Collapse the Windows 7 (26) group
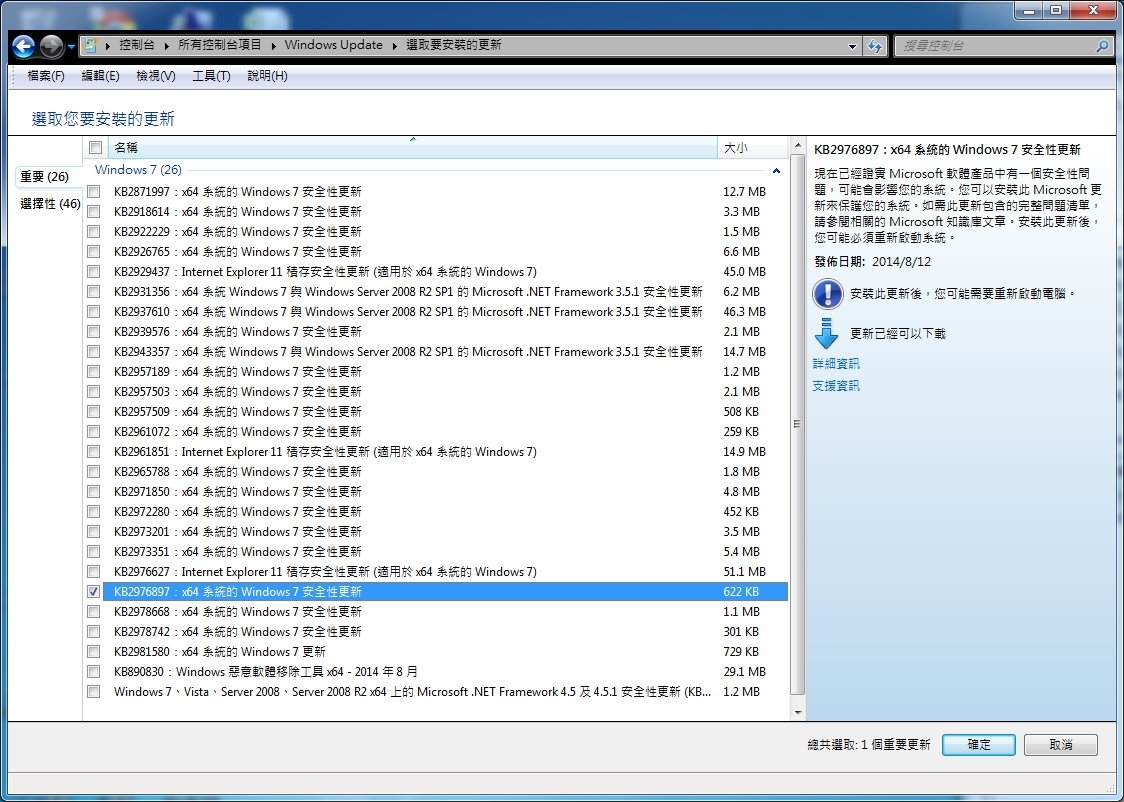 (776, 171)
